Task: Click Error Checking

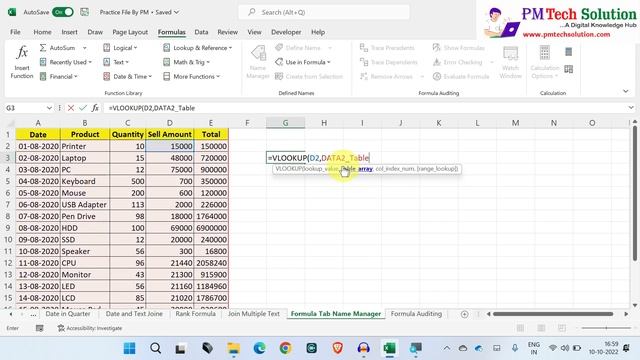Action: (458, 62)
